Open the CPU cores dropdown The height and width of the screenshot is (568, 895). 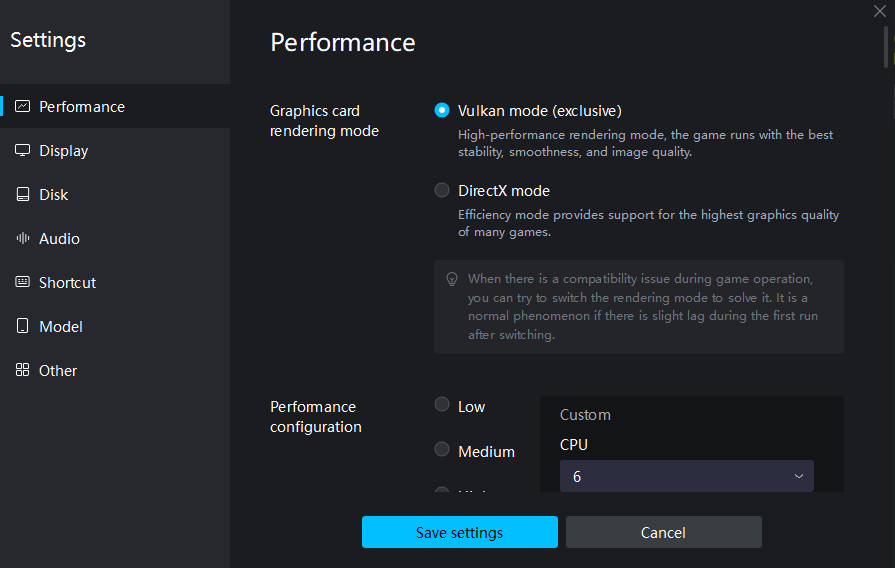tap(686, 477)
